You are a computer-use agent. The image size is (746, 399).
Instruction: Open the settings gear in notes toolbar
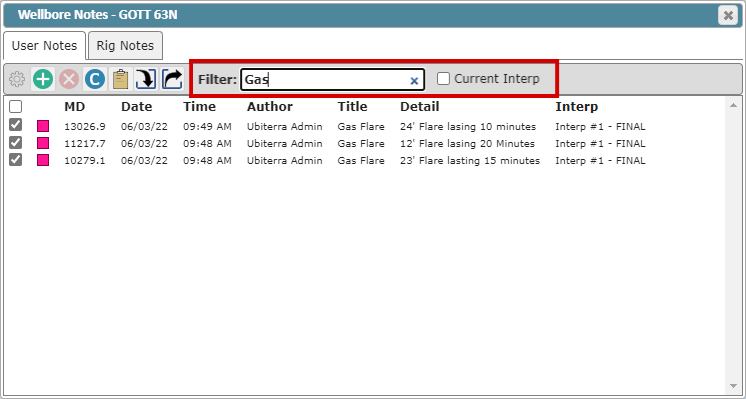click(x=17, y=79)
